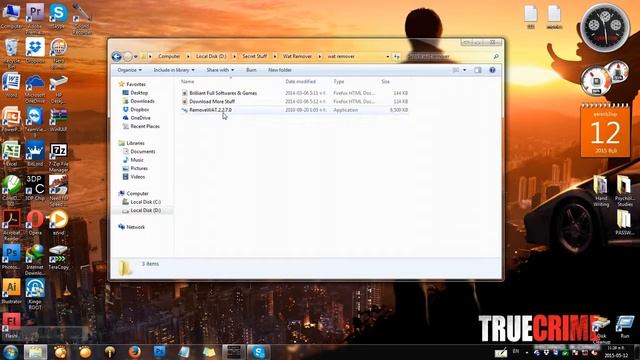Open the TeraCopy desktop shortcut

(58, 257)
